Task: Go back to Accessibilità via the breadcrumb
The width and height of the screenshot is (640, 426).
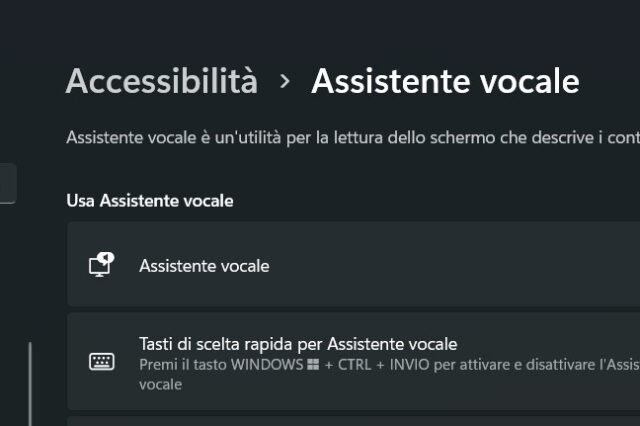Action: tap(161, 81)
